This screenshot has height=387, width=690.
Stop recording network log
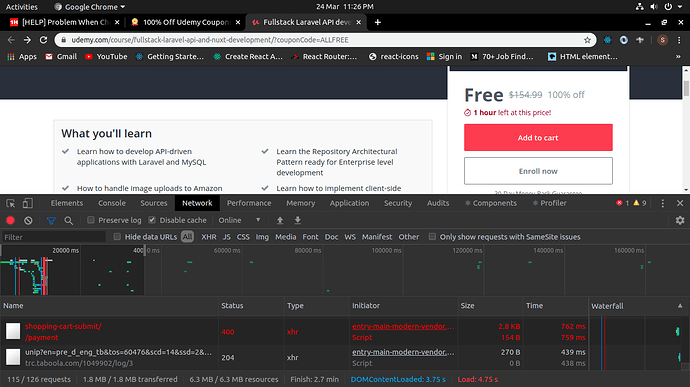pyautogui.click(x=11, y=220)
